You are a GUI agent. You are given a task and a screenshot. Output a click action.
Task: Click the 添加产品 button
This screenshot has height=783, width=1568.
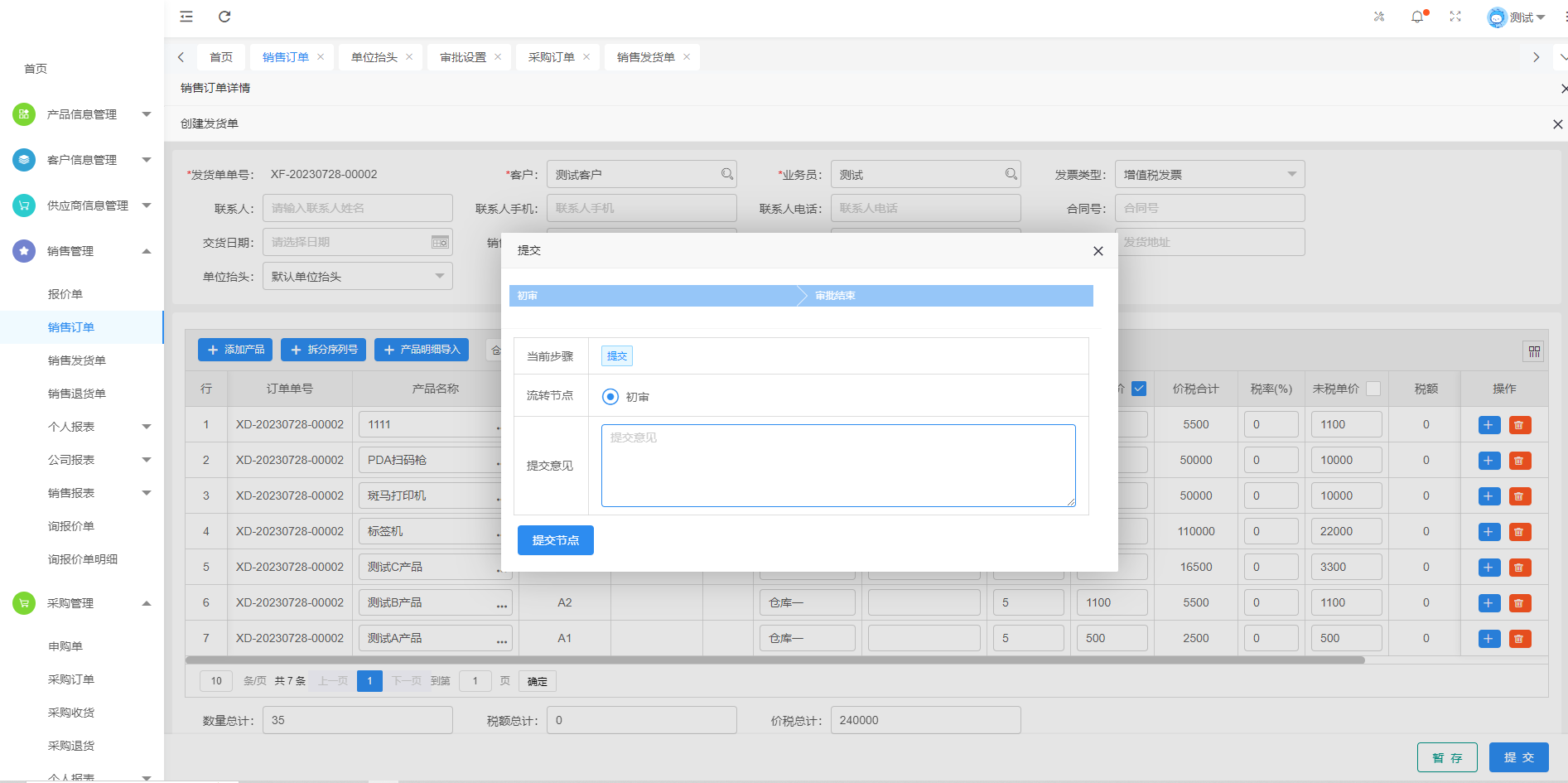coord(235,350)
